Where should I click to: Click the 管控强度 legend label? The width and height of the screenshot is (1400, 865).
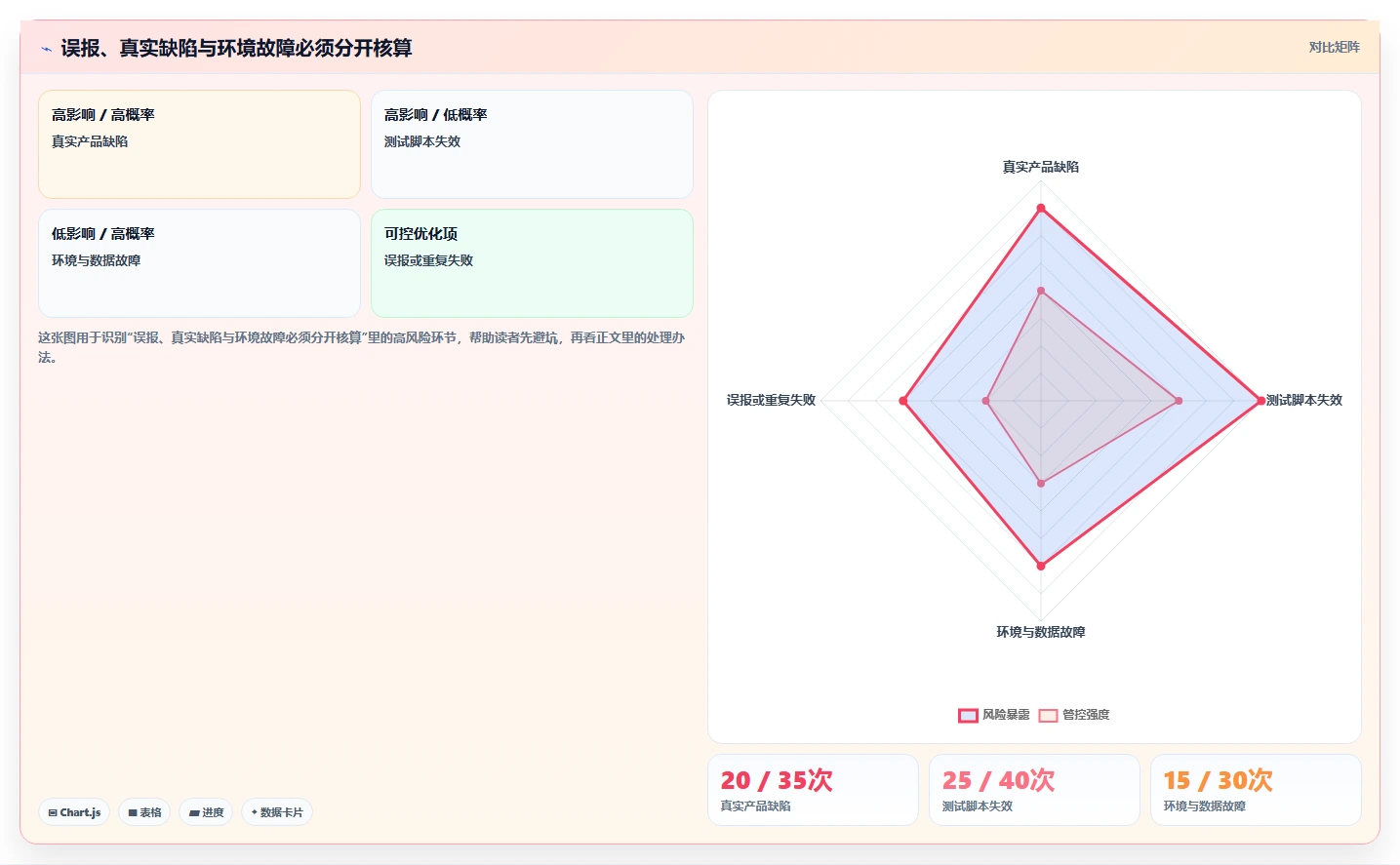pos(1086,715)
